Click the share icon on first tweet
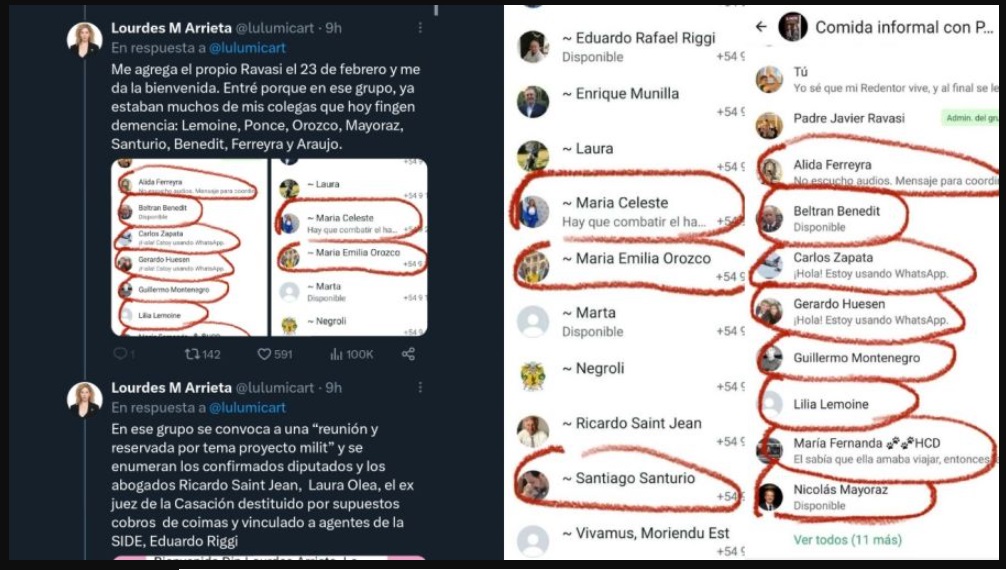 (x=408, y=353)
